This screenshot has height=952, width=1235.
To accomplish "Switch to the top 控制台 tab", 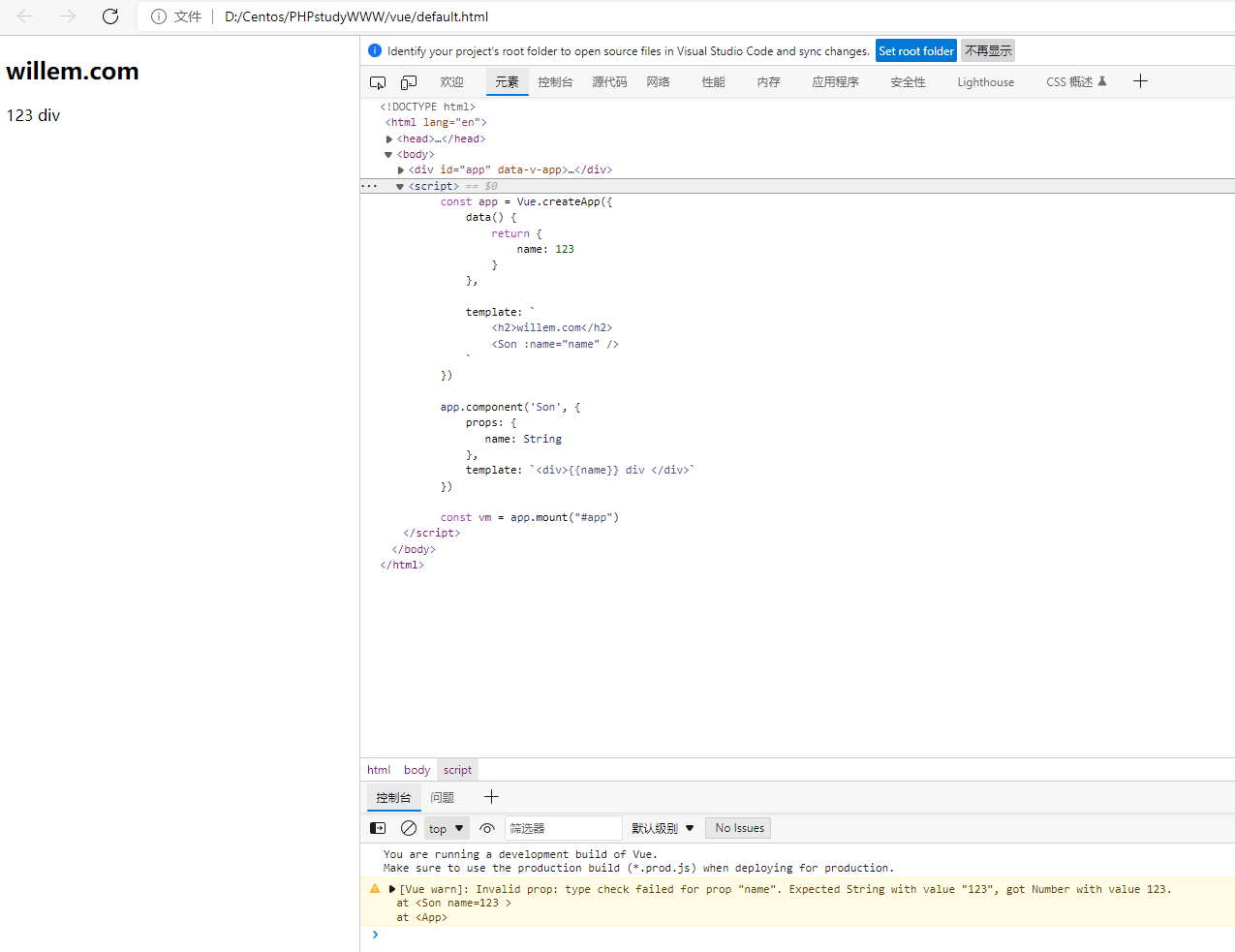I will [x=555, y=82].
